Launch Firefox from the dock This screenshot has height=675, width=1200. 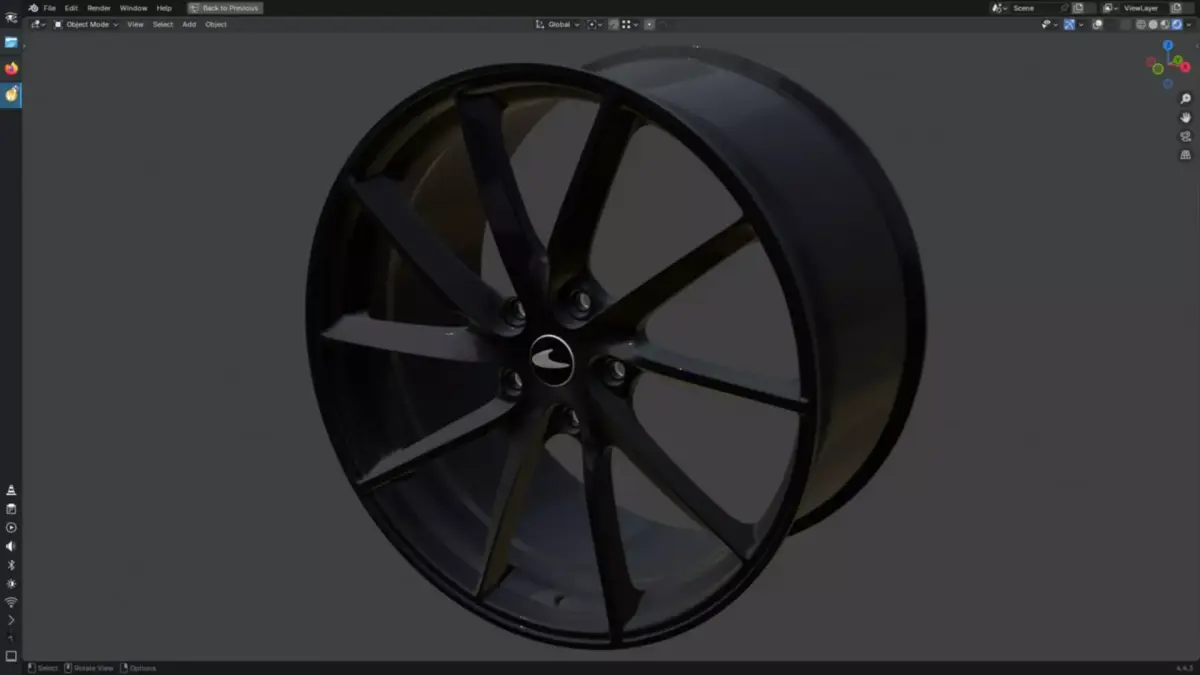pyautogui.click(x=11, y=68)
